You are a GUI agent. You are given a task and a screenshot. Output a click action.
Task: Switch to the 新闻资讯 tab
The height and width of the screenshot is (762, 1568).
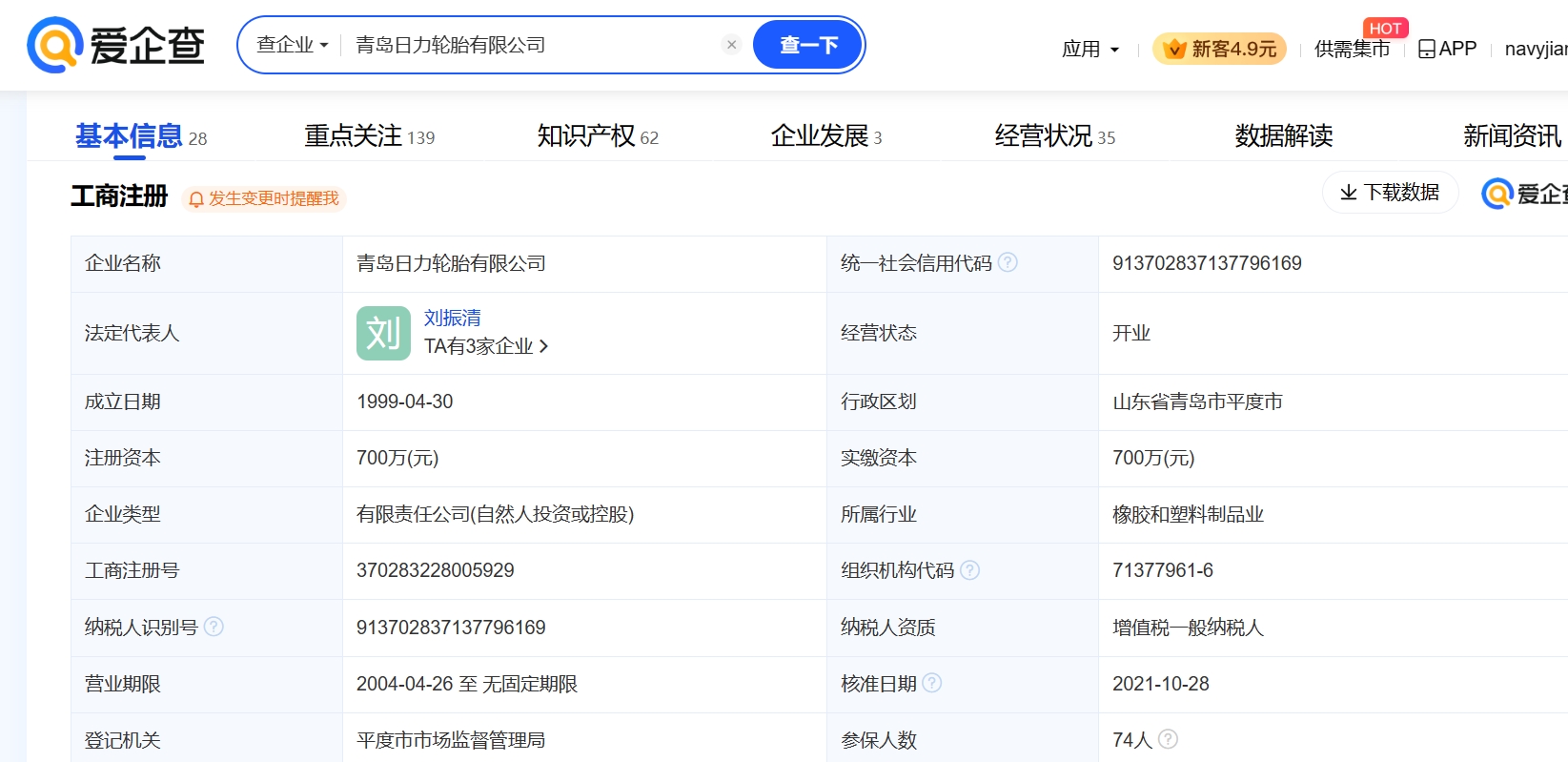click(1513, 136)
